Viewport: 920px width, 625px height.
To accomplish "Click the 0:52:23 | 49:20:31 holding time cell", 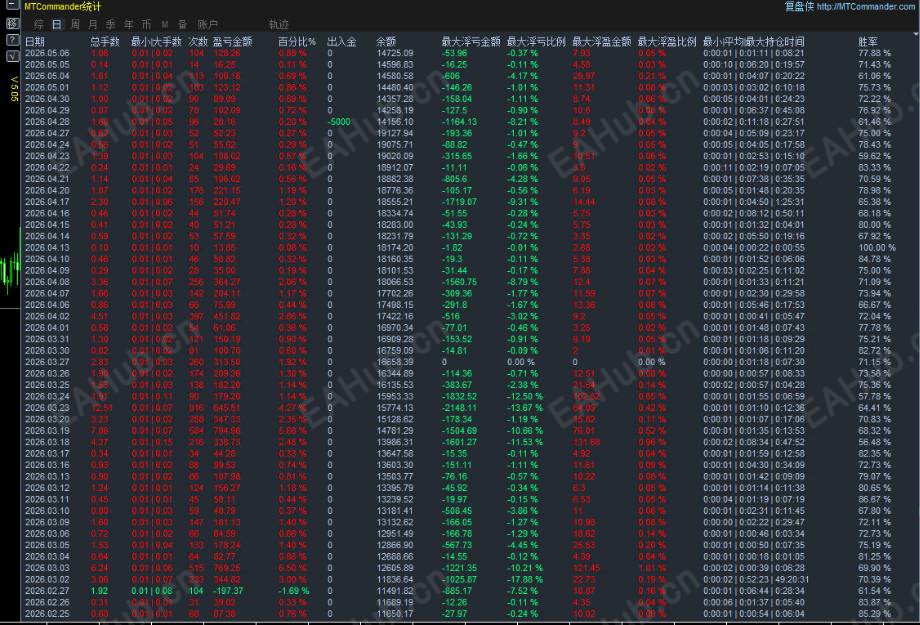I will tap(756, 579).
